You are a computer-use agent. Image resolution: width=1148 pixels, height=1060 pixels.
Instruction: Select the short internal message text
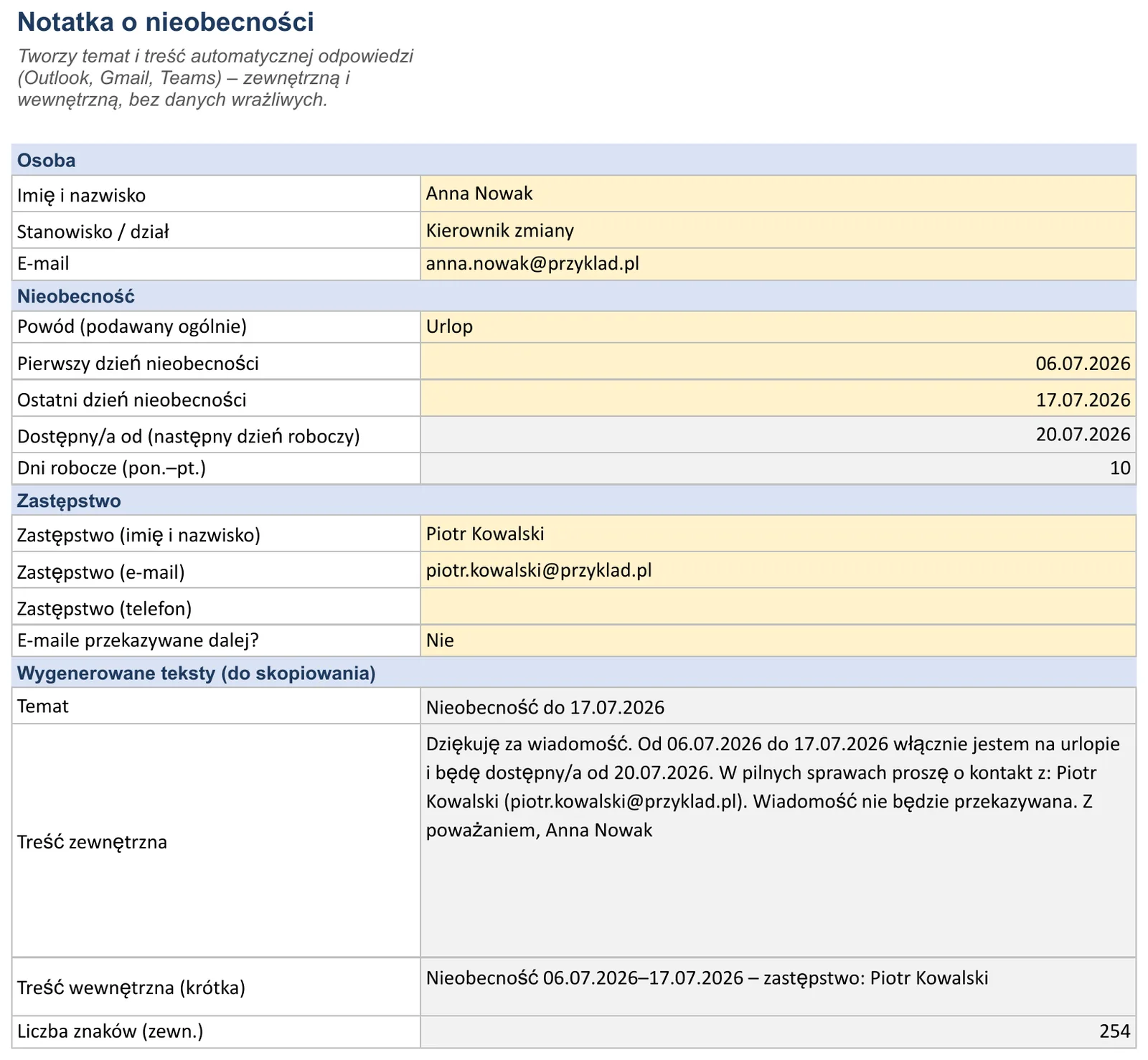click(x=707, y=978)
